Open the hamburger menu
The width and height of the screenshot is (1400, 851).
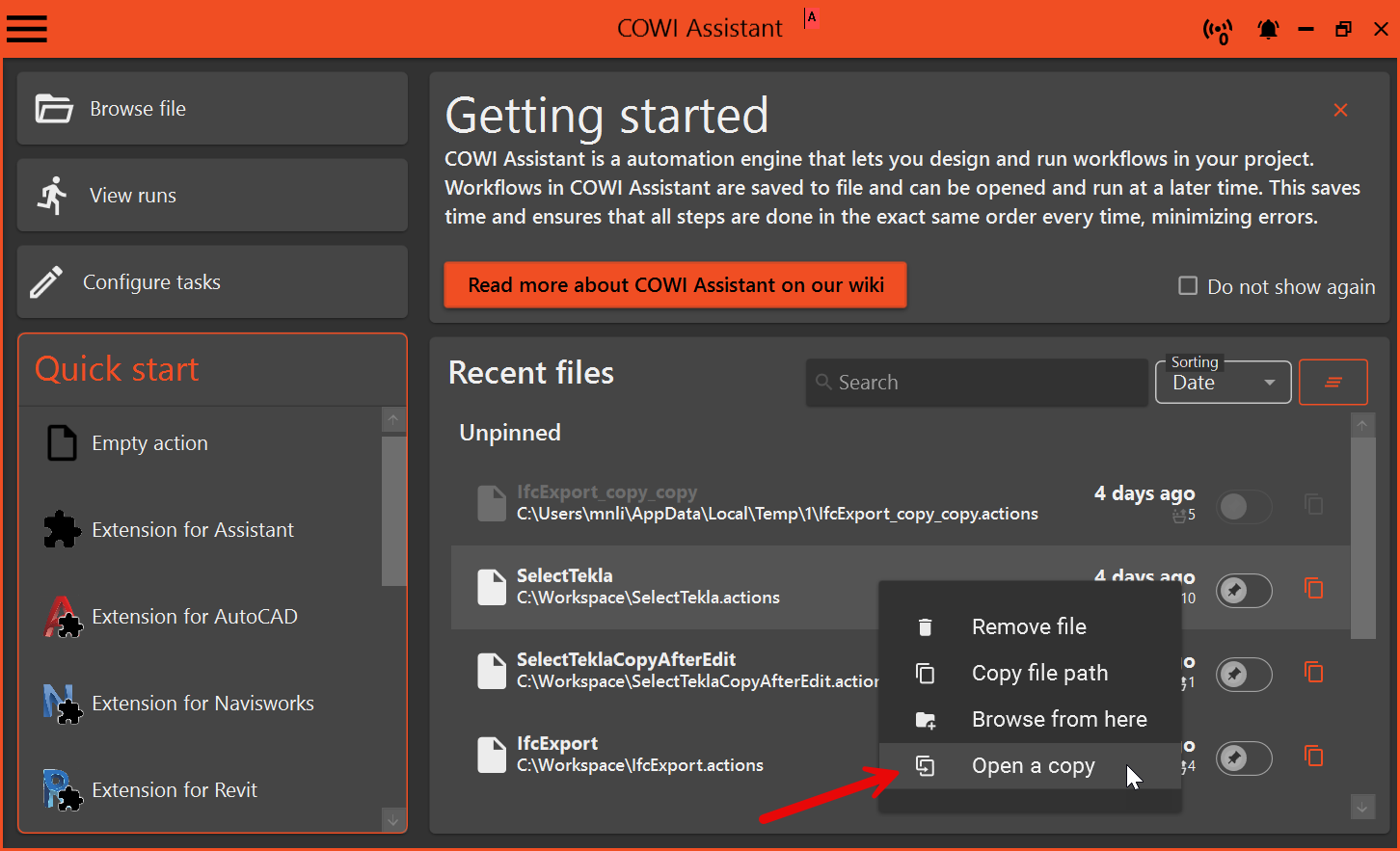26,29
